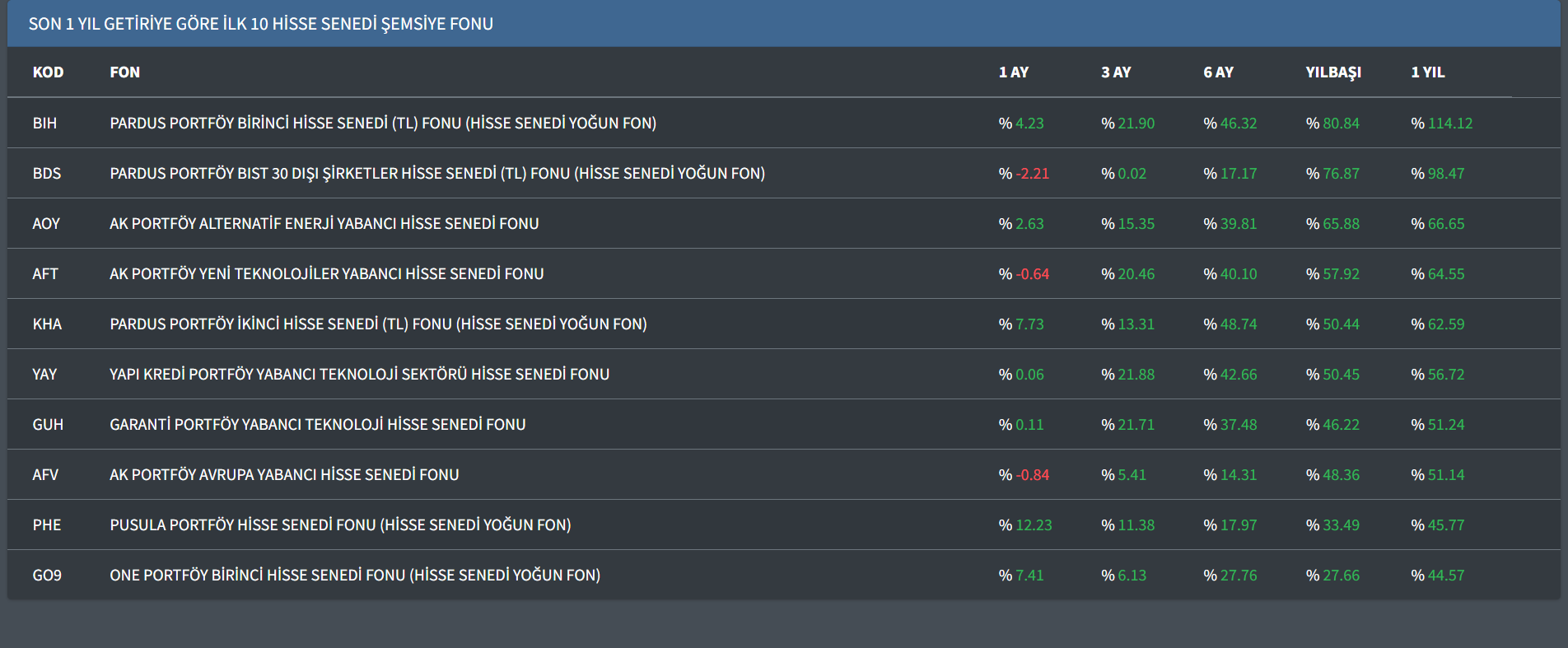Click the YILBAŞI column header
1568x648 pixels.
1332,72
